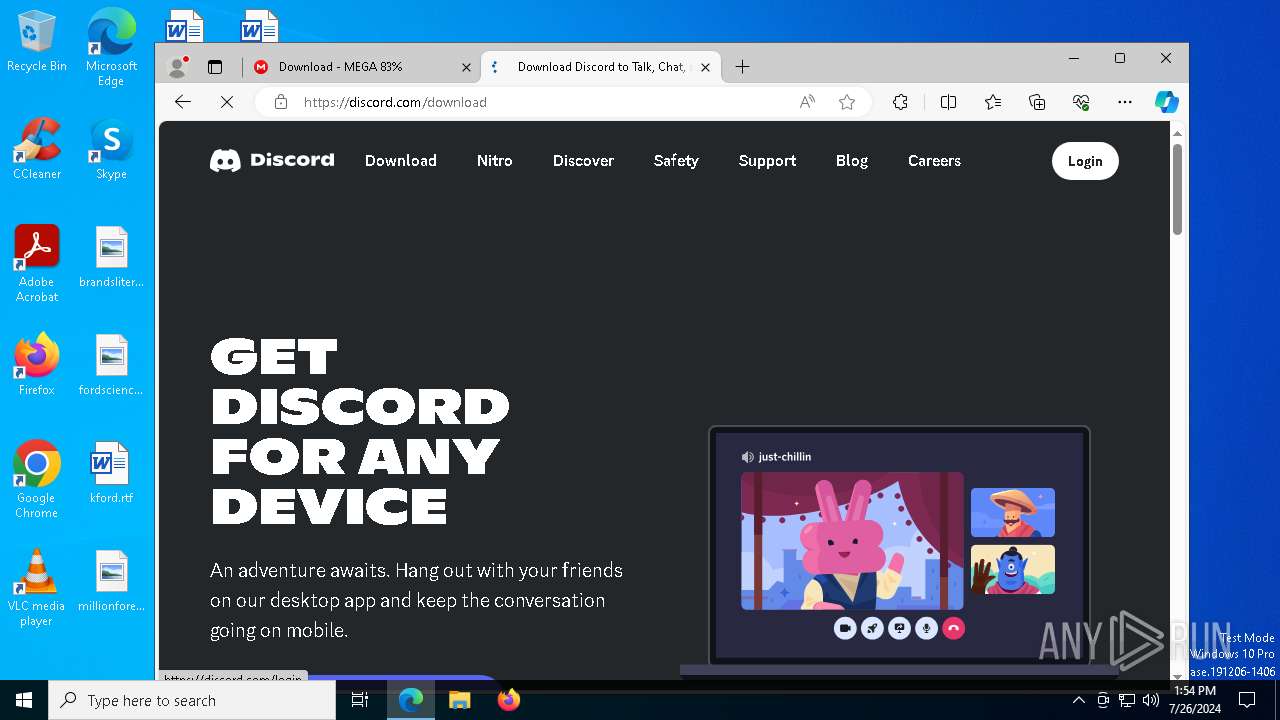Show hidden system tray icons

[x=1079, y=700]
